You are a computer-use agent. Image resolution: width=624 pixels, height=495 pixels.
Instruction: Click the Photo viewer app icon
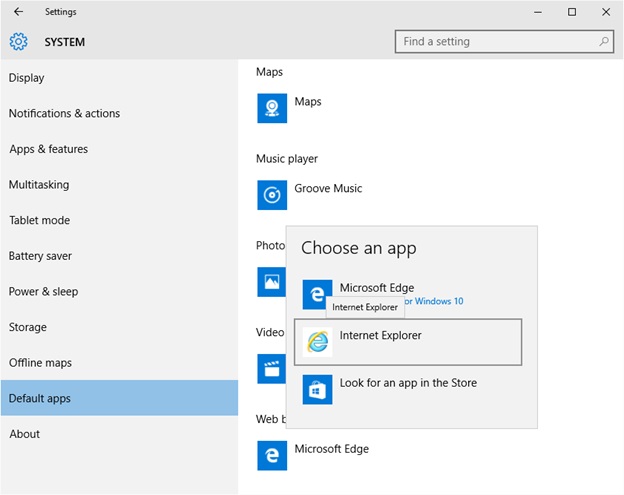[270, 282]
